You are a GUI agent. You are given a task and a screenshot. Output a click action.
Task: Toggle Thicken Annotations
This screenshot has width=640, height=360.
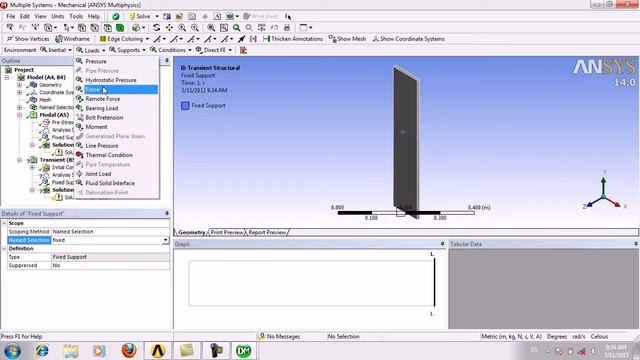coord(293,39)
